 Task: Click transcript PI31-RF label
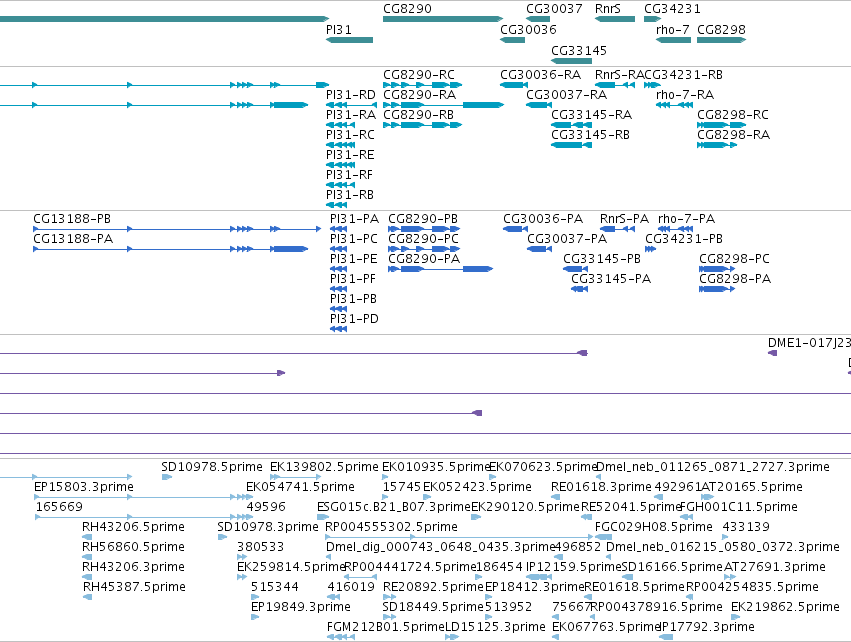[x=350, y=175]
